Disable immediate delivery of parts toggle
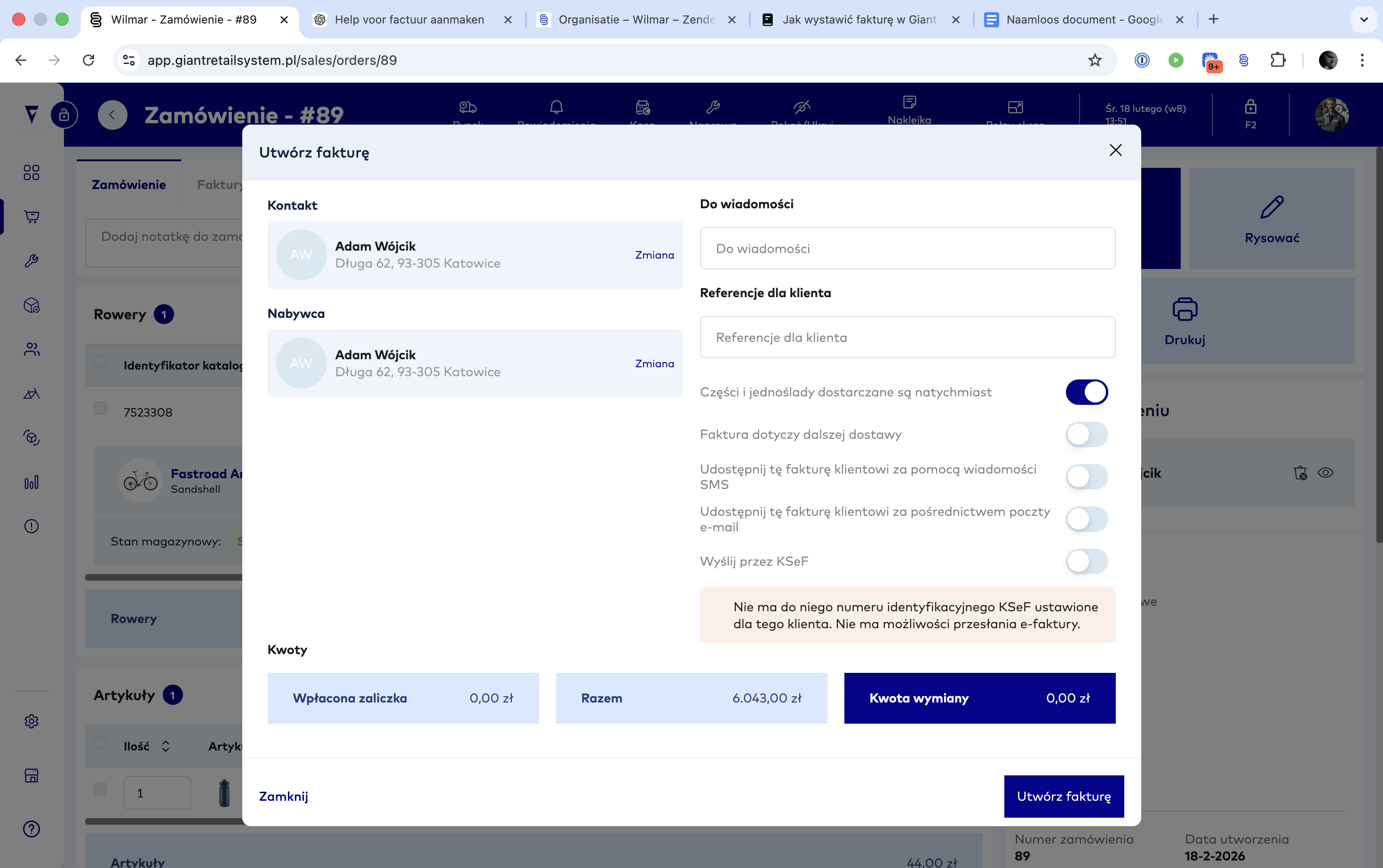 point(1087,392)
